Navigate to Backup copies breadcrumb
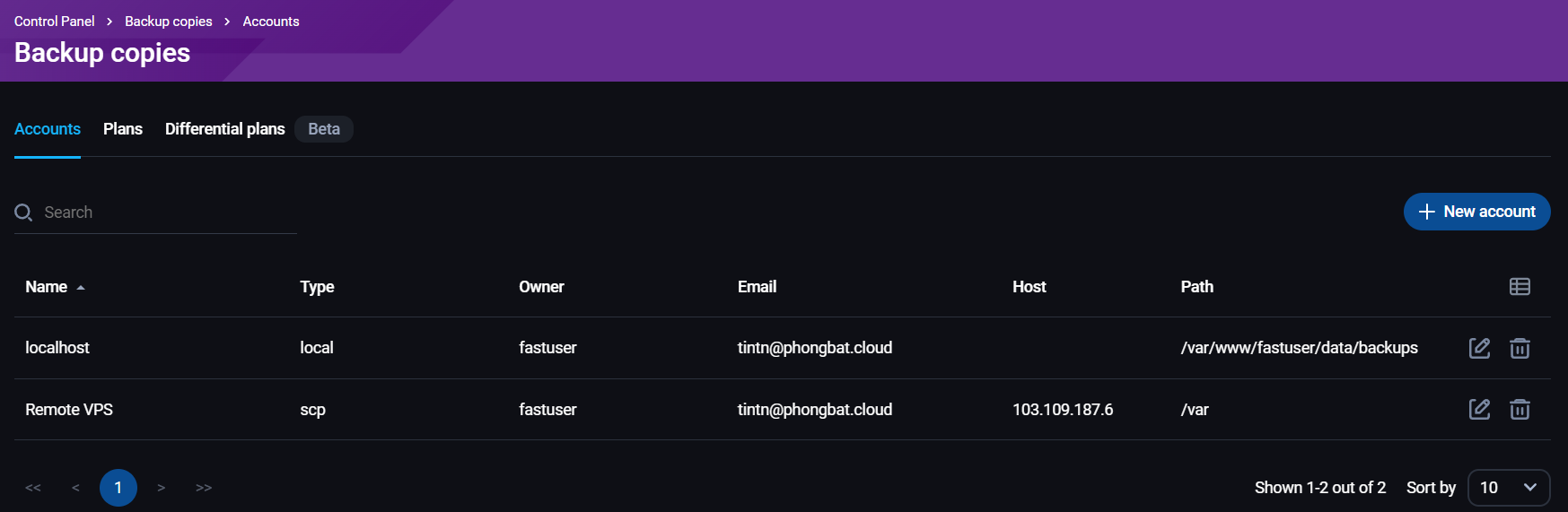This screenshot has height=512, width=1568. 169,22
